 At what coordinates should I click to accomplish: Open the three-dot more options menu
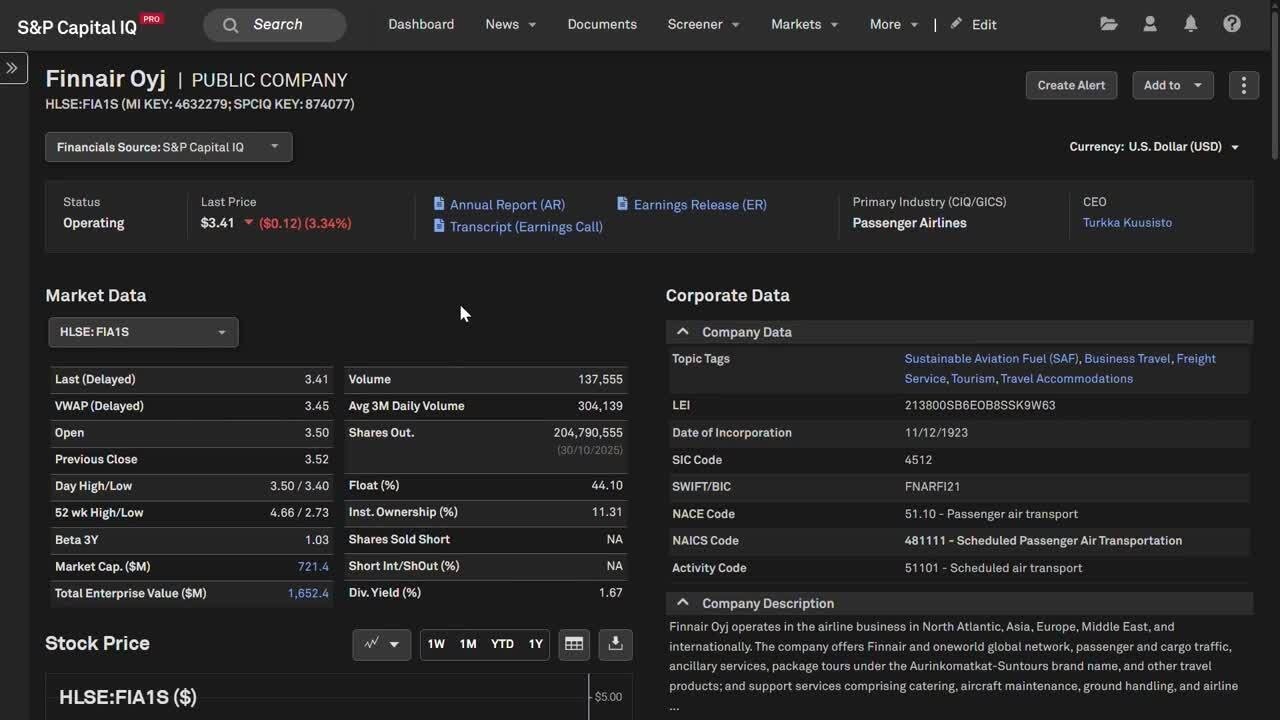point(1243,85)
